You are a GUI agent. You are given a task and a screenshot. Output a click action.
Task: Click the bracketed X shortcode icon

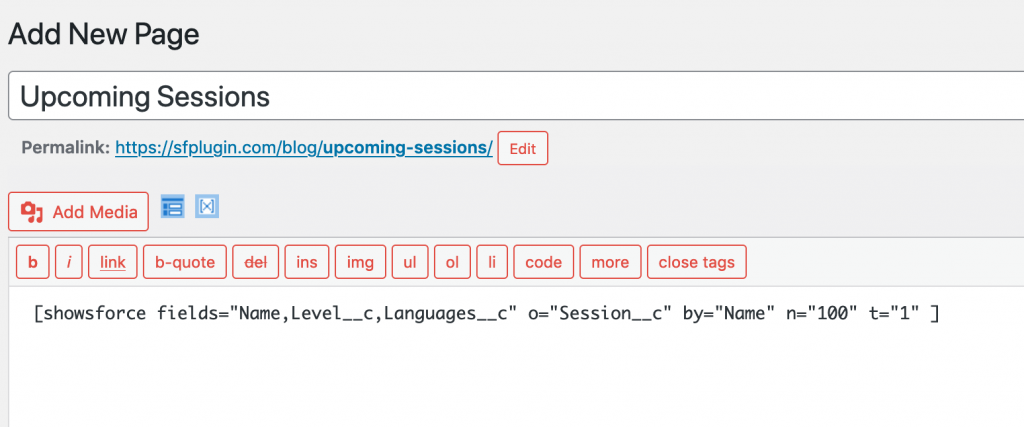click(206, 206)
